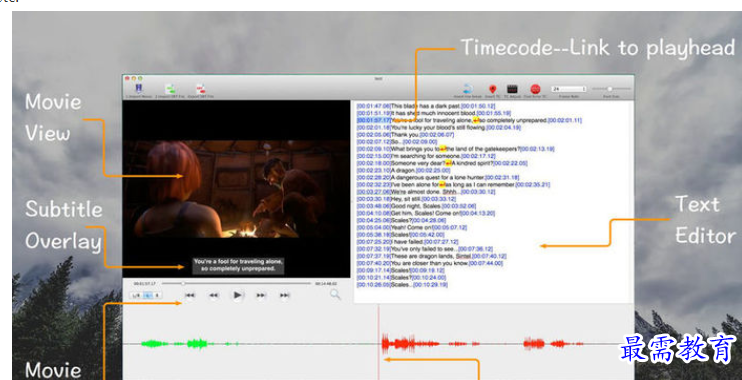This screenshot has width=742, height=380.
Task: Click the subtitle overlay on the video
Action: tap(238, 265)
